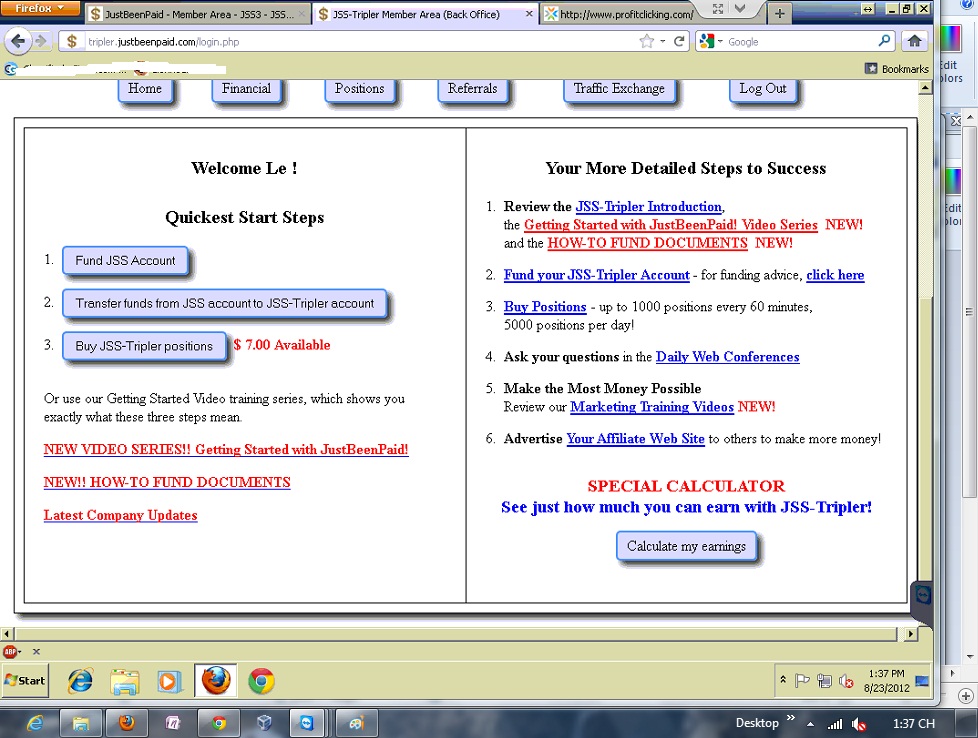Switch to TeamViewer on the bottom taskbar

(306, 723)
